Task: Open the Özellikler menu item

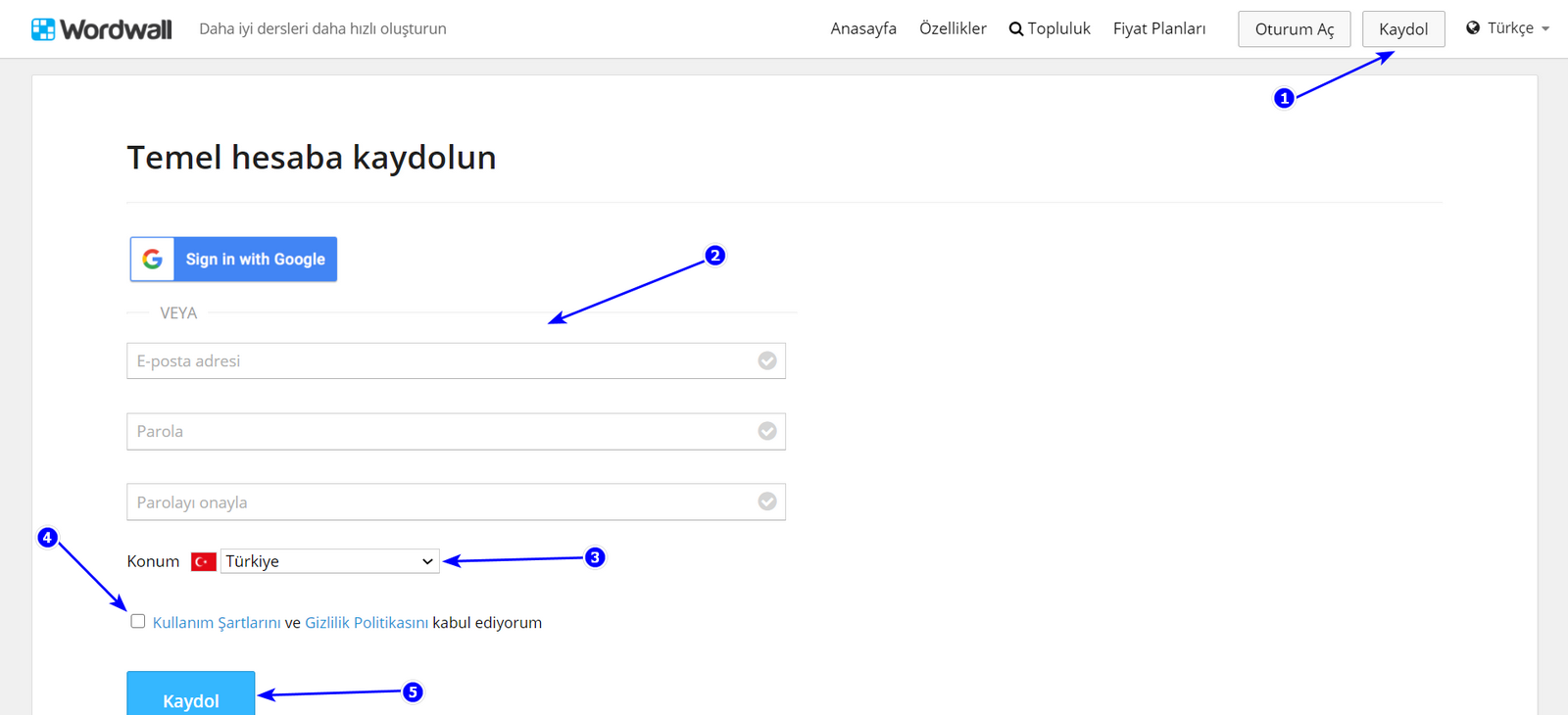Action: click(954, 28)
